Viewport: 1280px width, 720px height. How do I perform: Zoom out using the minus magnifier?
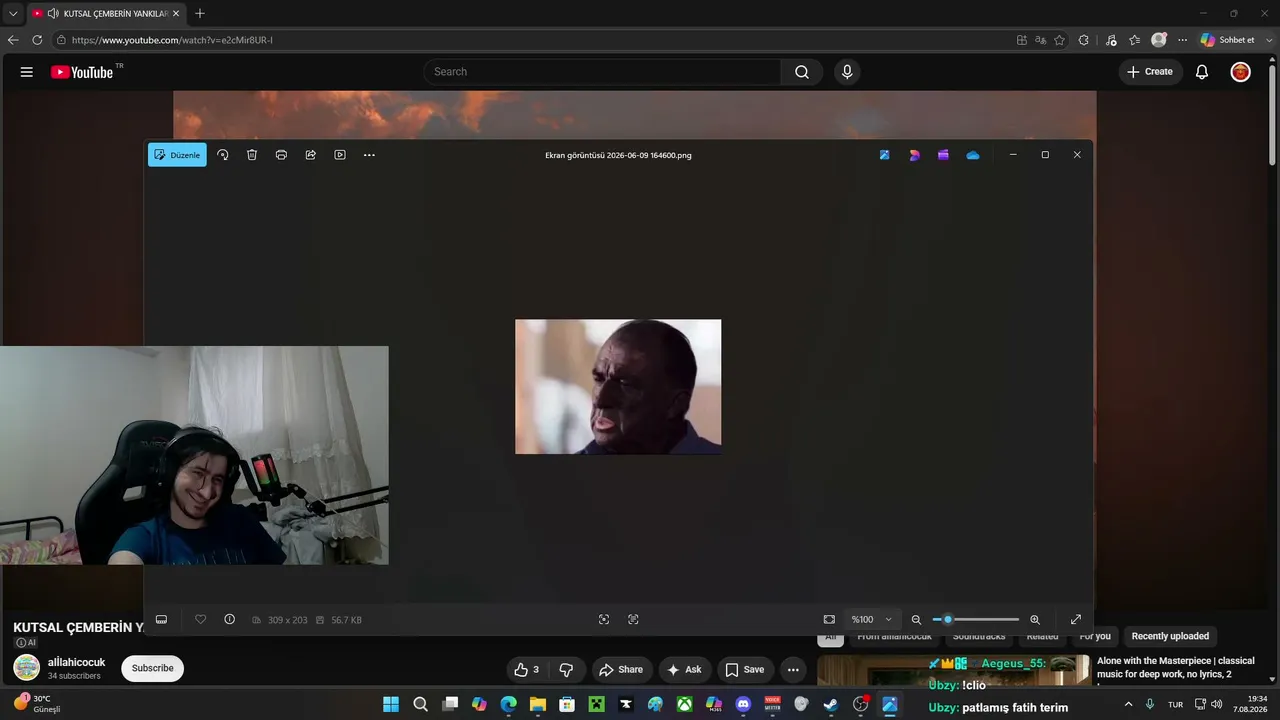click(916, 620)
